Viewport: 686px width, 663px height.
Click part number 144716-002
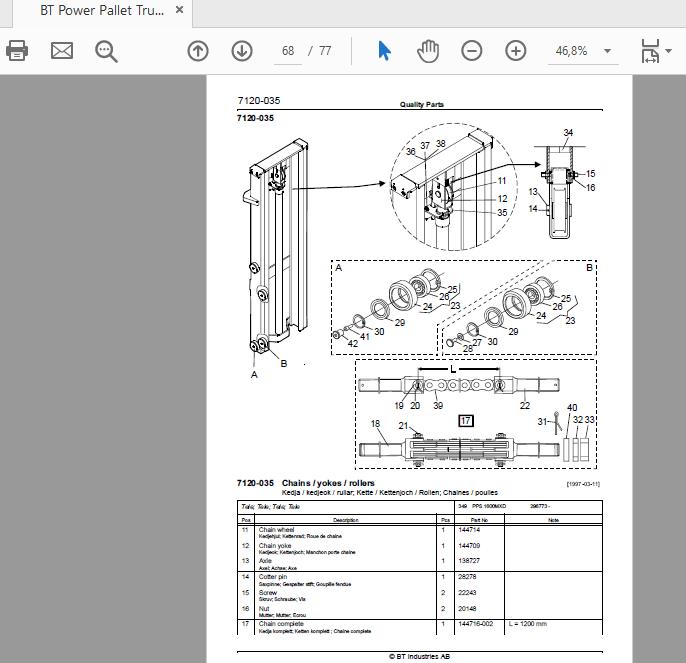476,624
